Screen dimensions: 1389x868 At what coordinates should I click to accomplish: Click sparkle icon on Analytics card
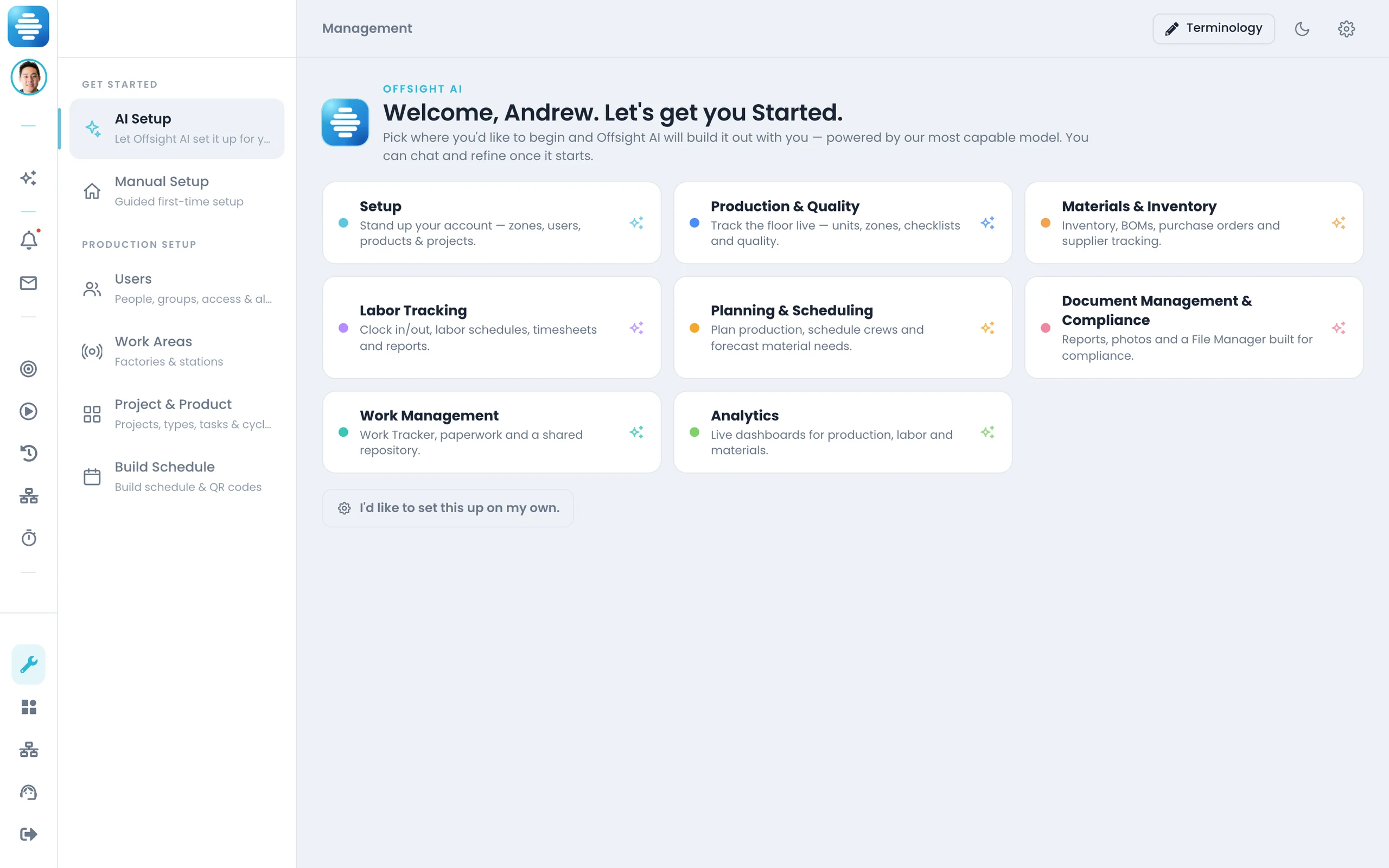pyautogui.click(x=987, y=432)
